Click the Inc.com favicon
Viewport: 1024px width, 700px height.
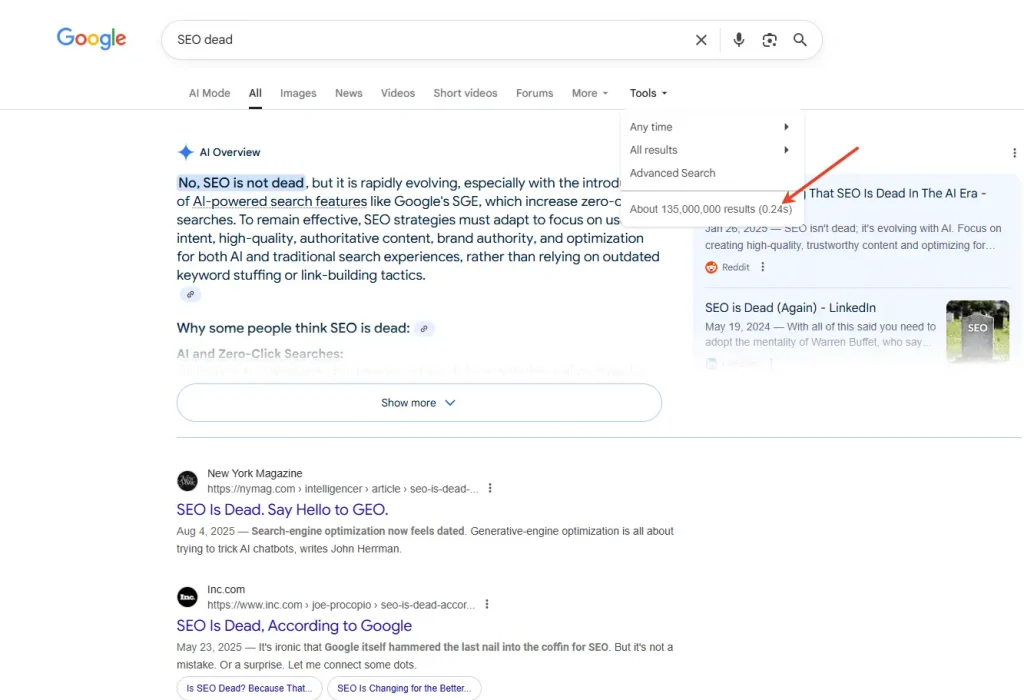tap(187, 597)
